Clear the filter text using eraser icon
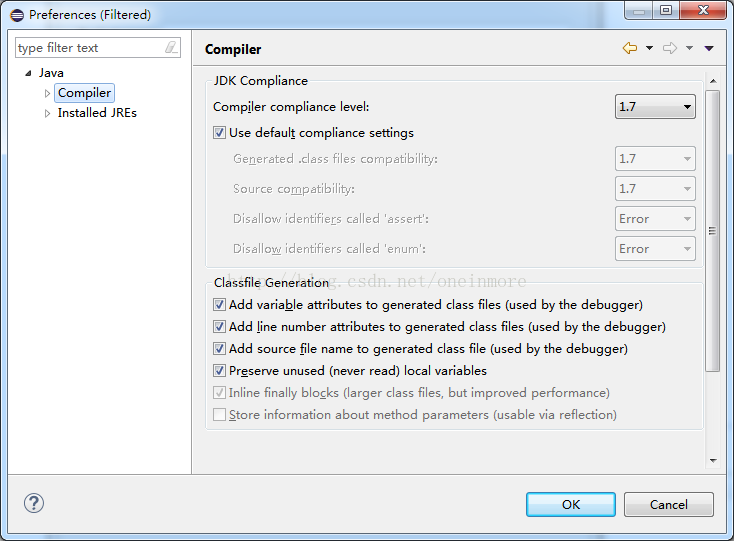Viewport: 734px width, 541px height. pos(172,47)
